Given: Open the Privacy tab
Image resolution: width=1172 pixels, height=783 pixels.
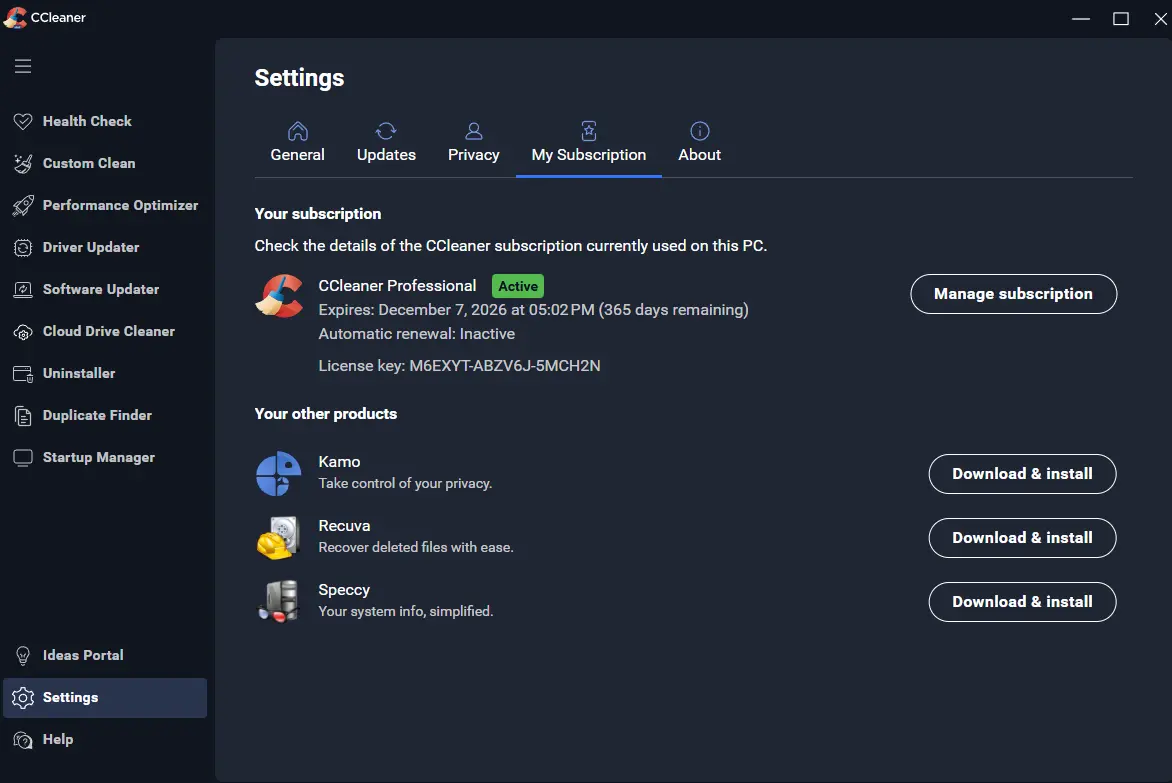Looking at the screenshot, I should (474, 143).
